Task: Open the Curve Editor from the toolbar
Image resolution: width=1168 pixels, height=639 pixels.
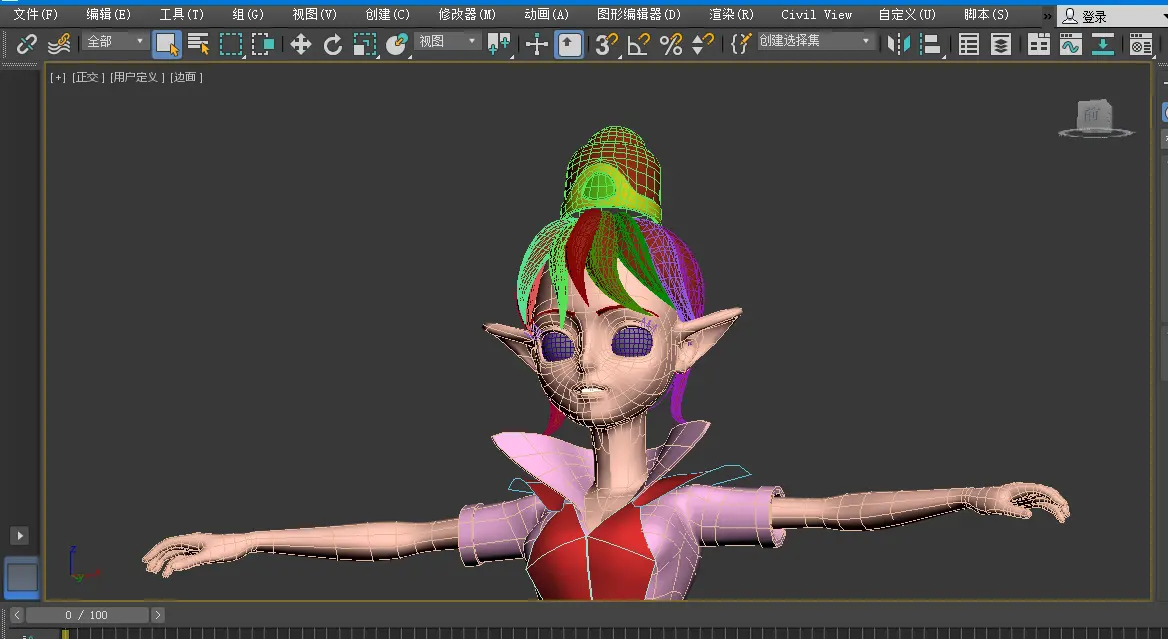Action: [x=1071, y=44]
